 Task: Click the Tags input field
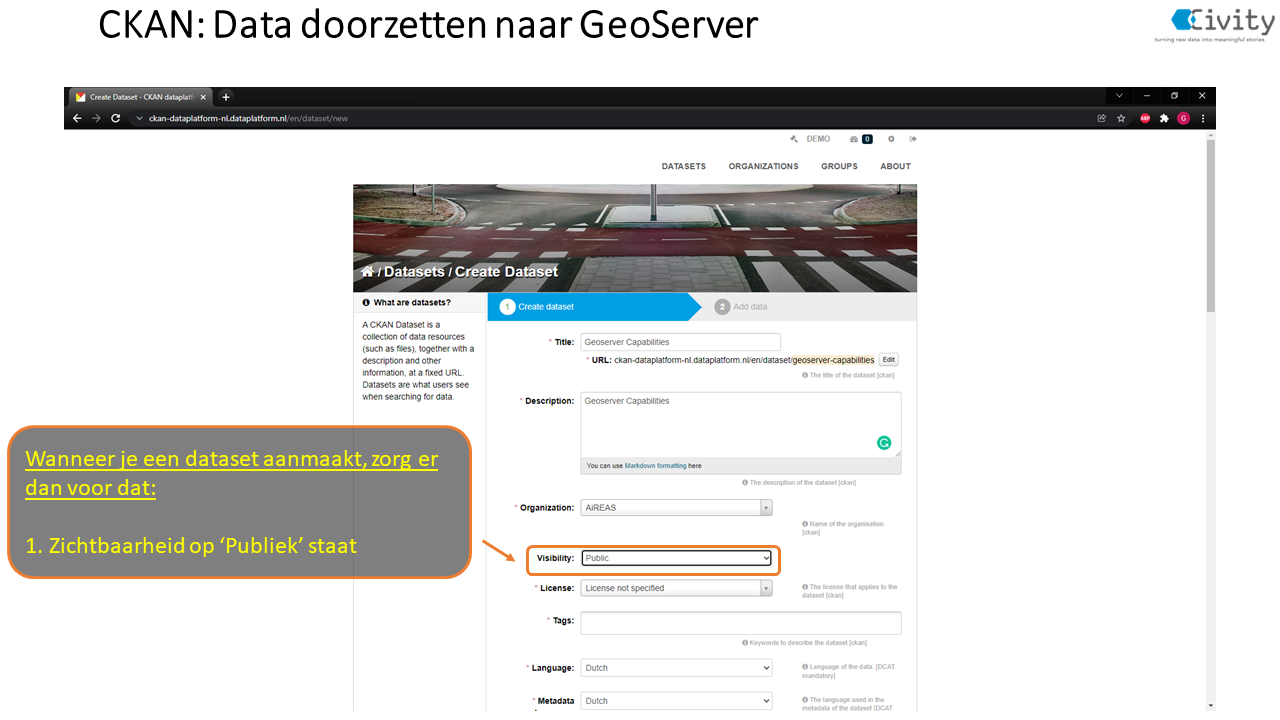(x=740, y=623)
